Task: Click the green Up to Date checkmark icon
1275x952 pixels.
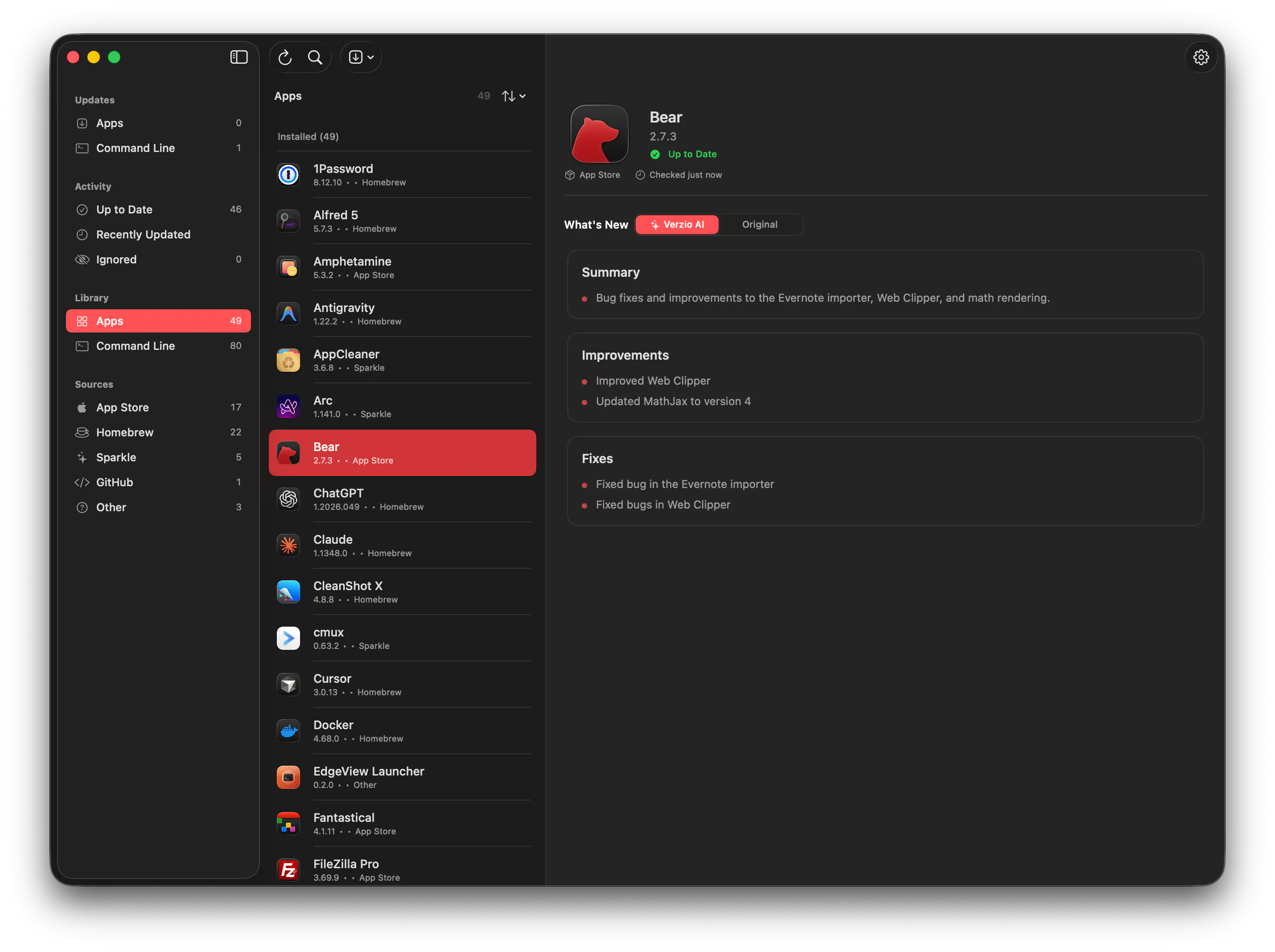Action: (655, 154)
